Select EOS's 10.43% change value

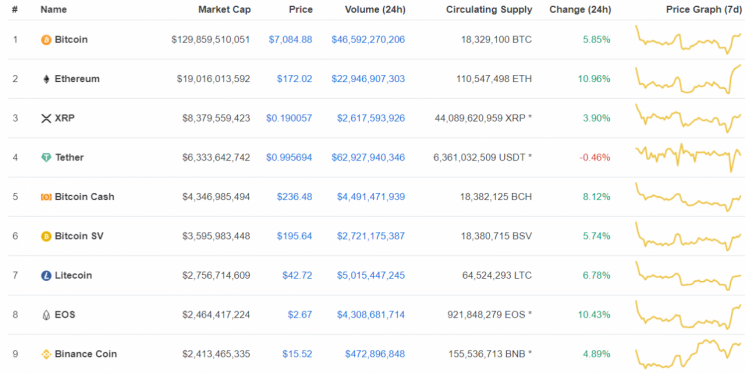point(594,315)
